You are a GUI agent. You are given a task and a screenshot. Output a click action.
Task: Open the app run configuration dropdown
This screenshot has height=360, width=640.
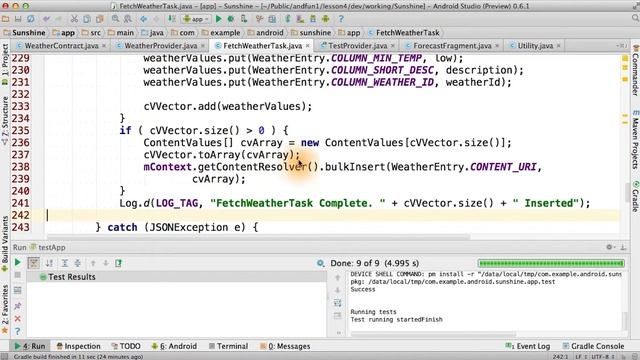(196, 19)
